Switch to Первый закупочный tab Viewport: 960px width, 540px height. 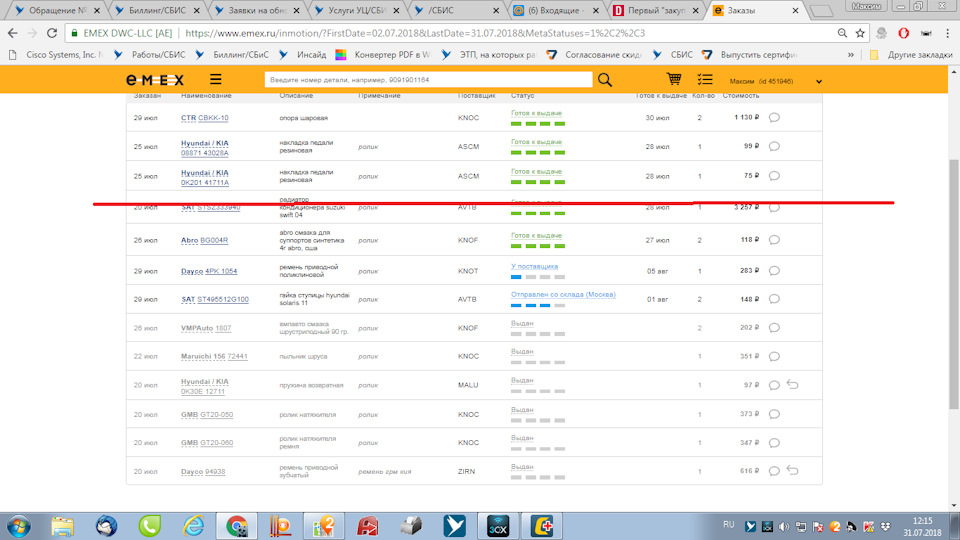click(x=656, y=10)
